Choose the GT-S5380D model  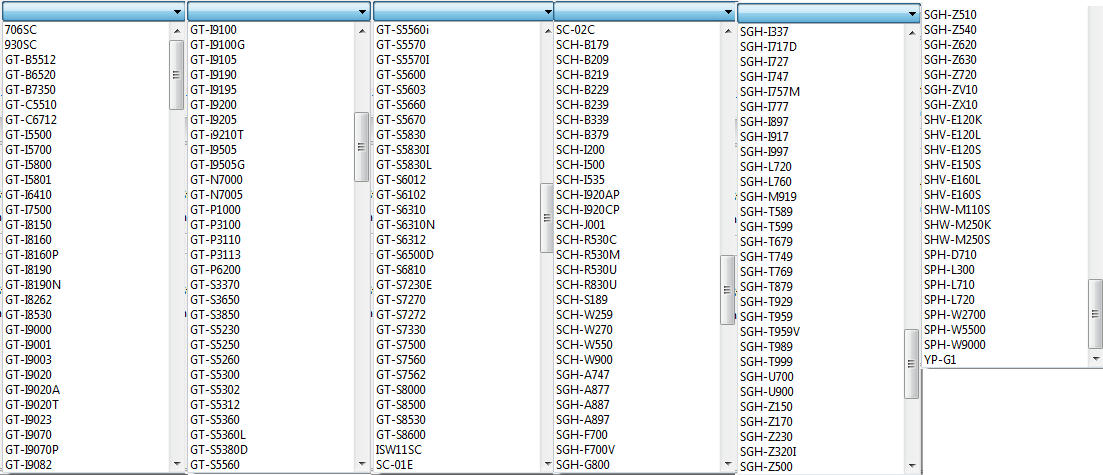(x=219, y=449)
